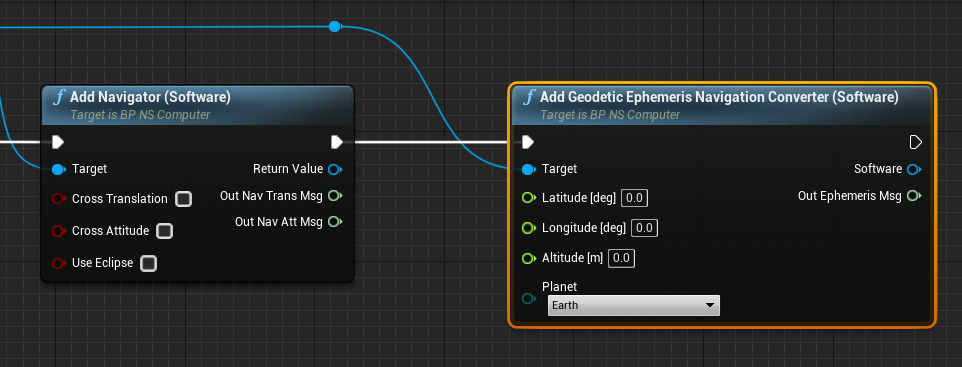Viewport: 962px width, 367px height.
Task: Click the Altitude [m] value field
Action: tap(621, 258)
